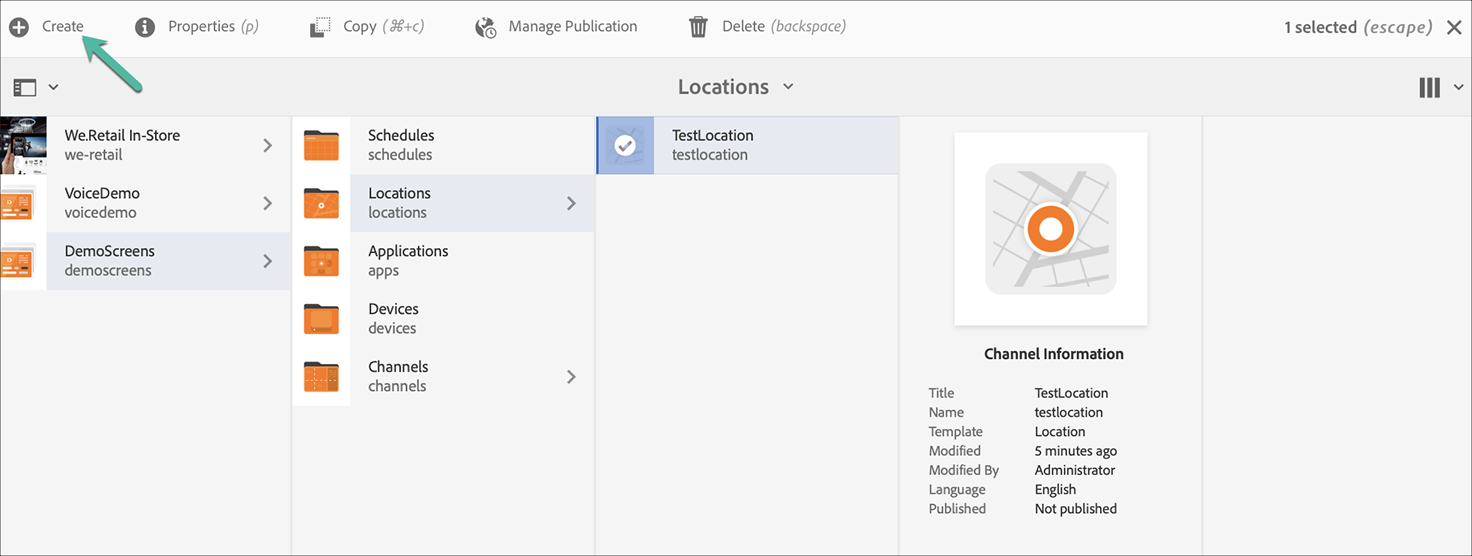Select the Schedules folder icon
The height and width of the screenshot is (556, 1472).
click(x=321, y=145)
